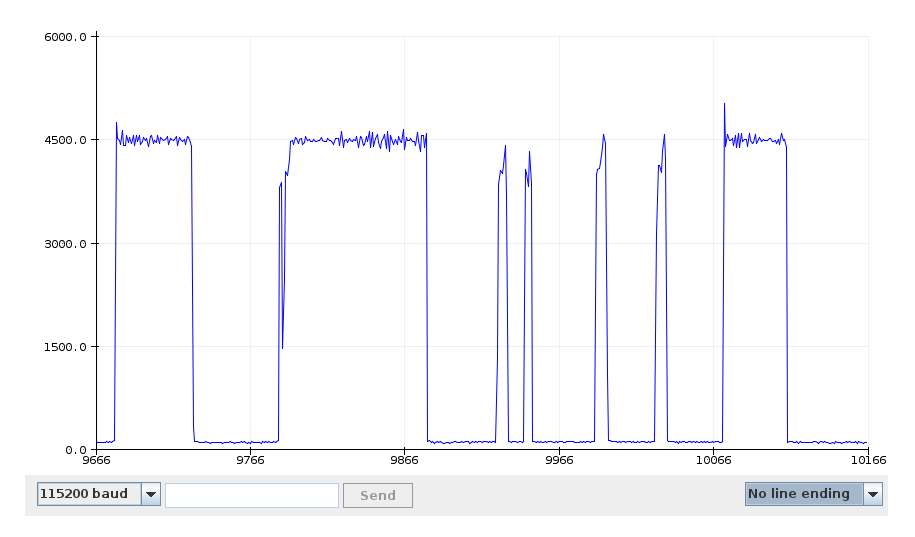Click the 9866 x-axis label

tap(404, 461)
